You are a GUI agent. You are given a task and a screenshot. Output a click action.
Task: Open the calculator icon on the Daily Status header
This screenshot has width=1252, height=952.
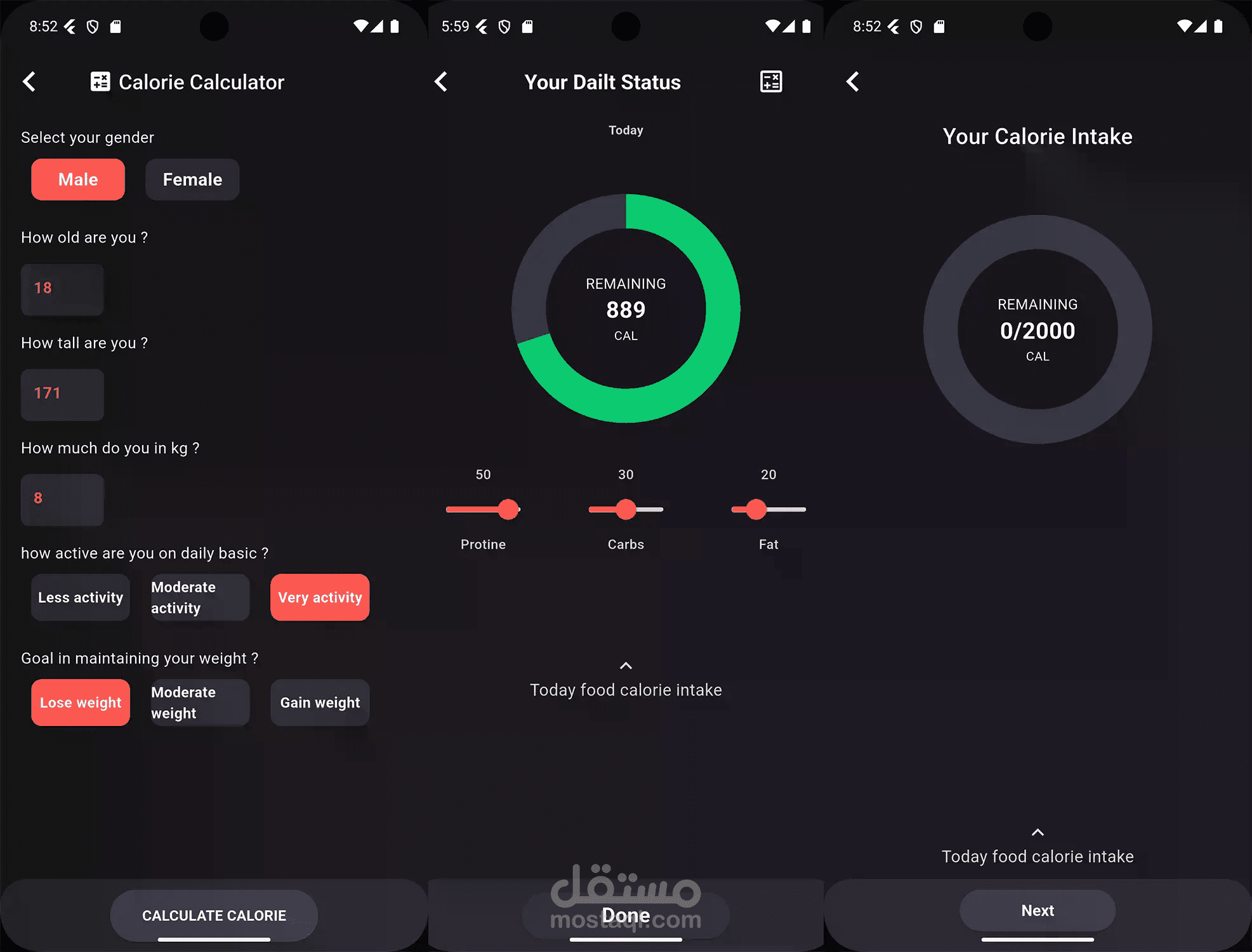coord(771,82)
